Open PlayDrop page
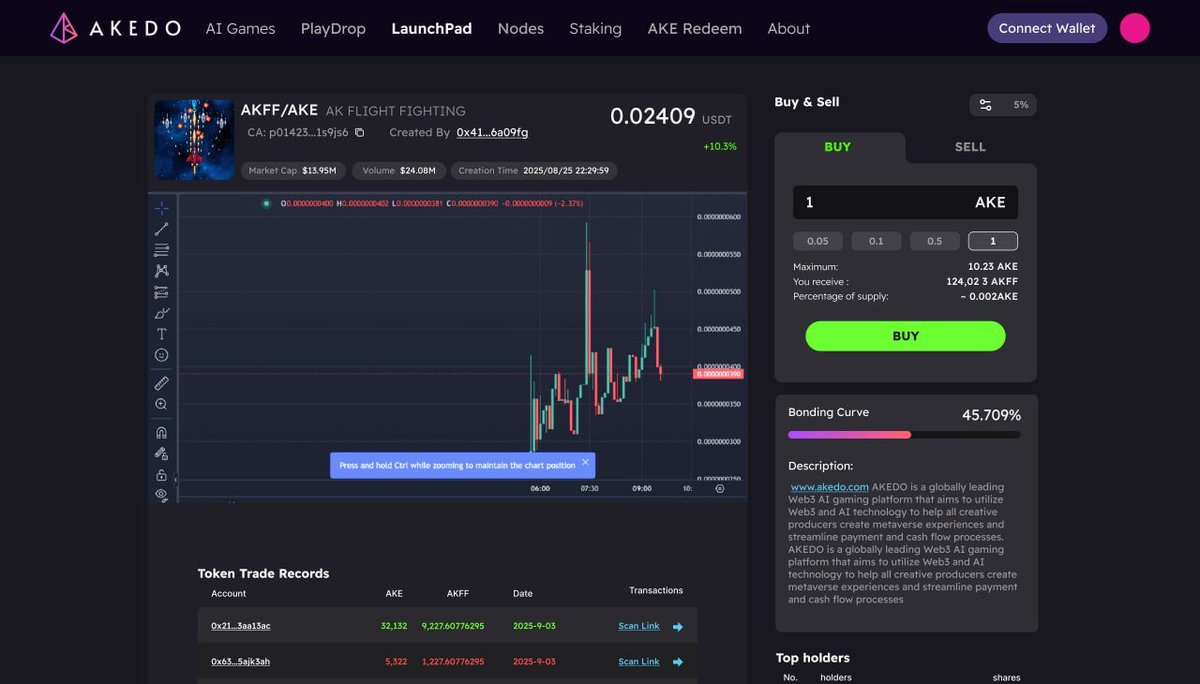 pos(333,28)
